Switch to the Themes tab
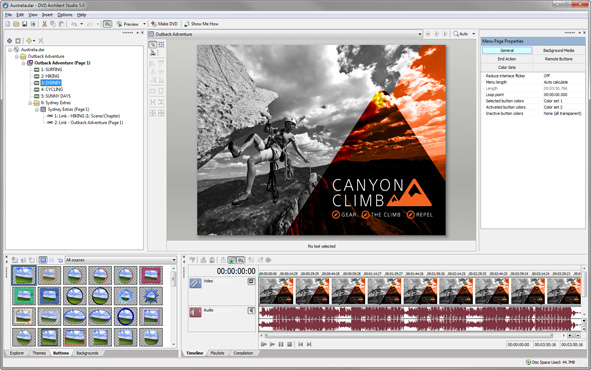The height and width of the screenshot is (370, 591). click(39, 353)
